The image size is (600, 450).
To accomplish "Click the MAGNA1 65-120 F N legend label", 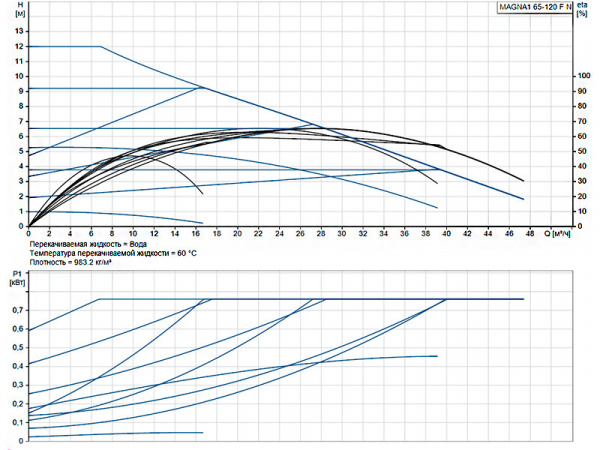I will coord(535,7).
